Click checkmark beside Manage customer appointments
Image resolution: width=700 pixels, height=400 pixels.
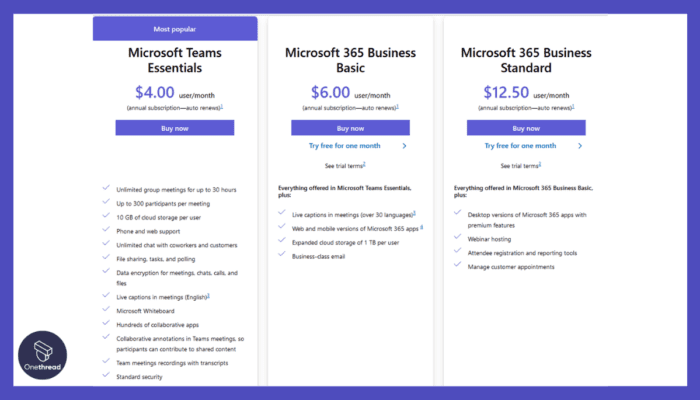point(458,265)
